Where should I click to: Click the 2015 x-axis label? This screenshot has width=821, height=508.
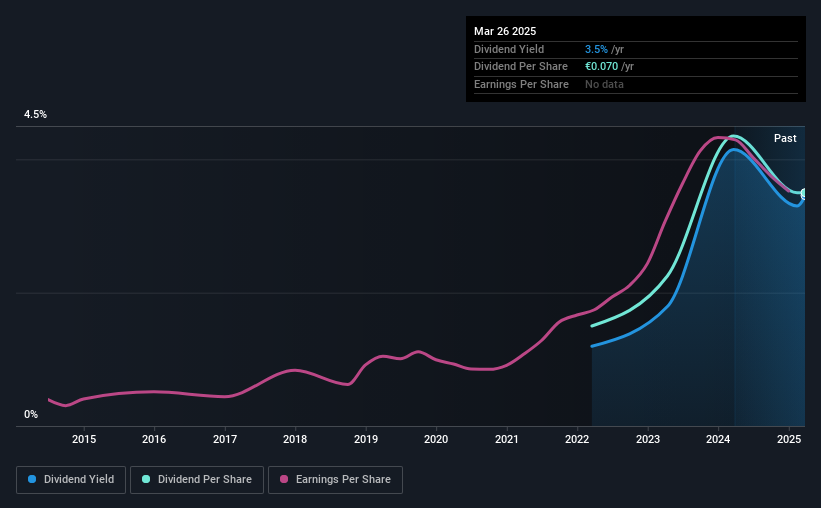point(84,439)
